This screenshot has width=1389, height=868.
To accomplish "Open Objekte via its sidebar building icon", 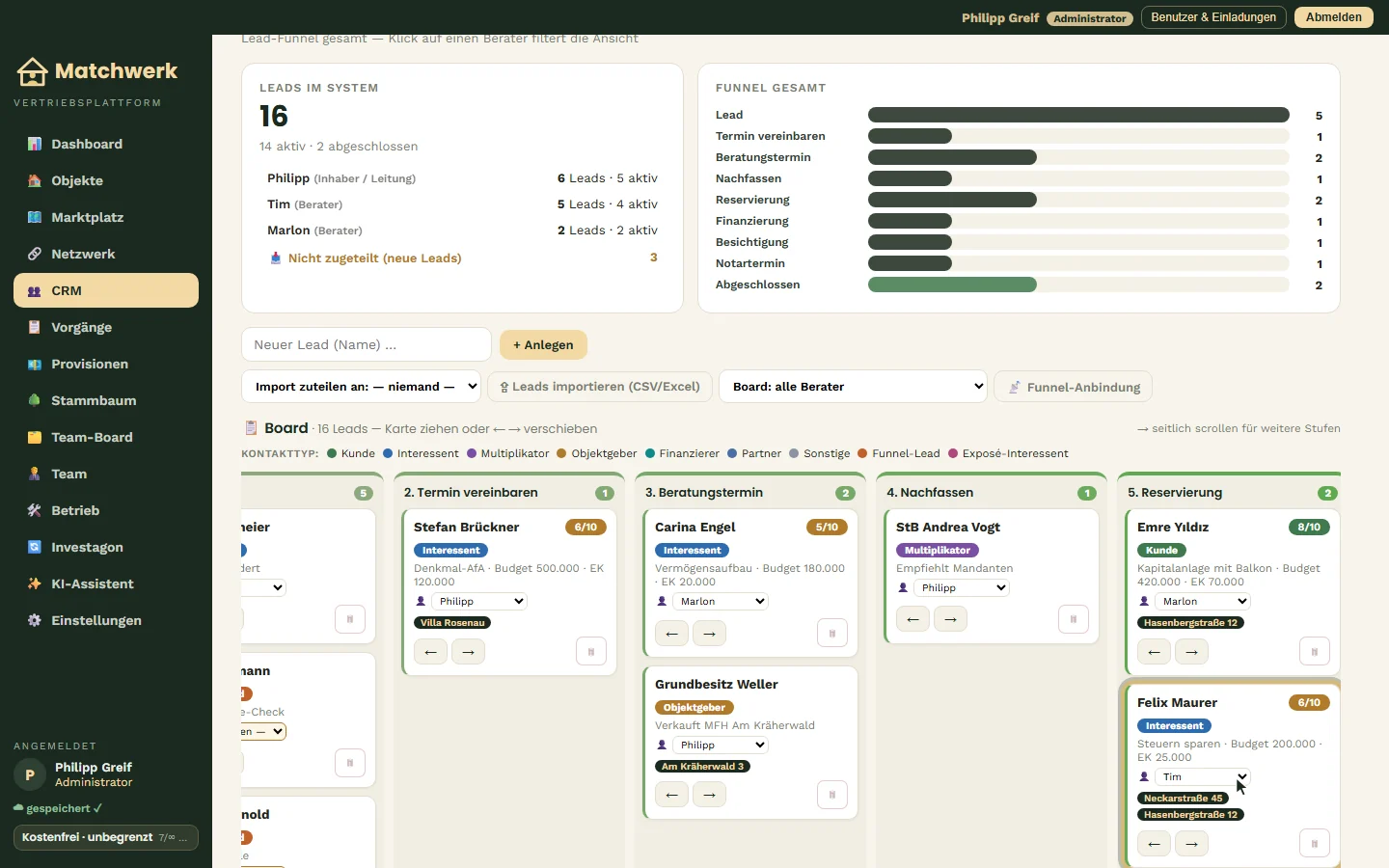I will [x=35, y=180].
